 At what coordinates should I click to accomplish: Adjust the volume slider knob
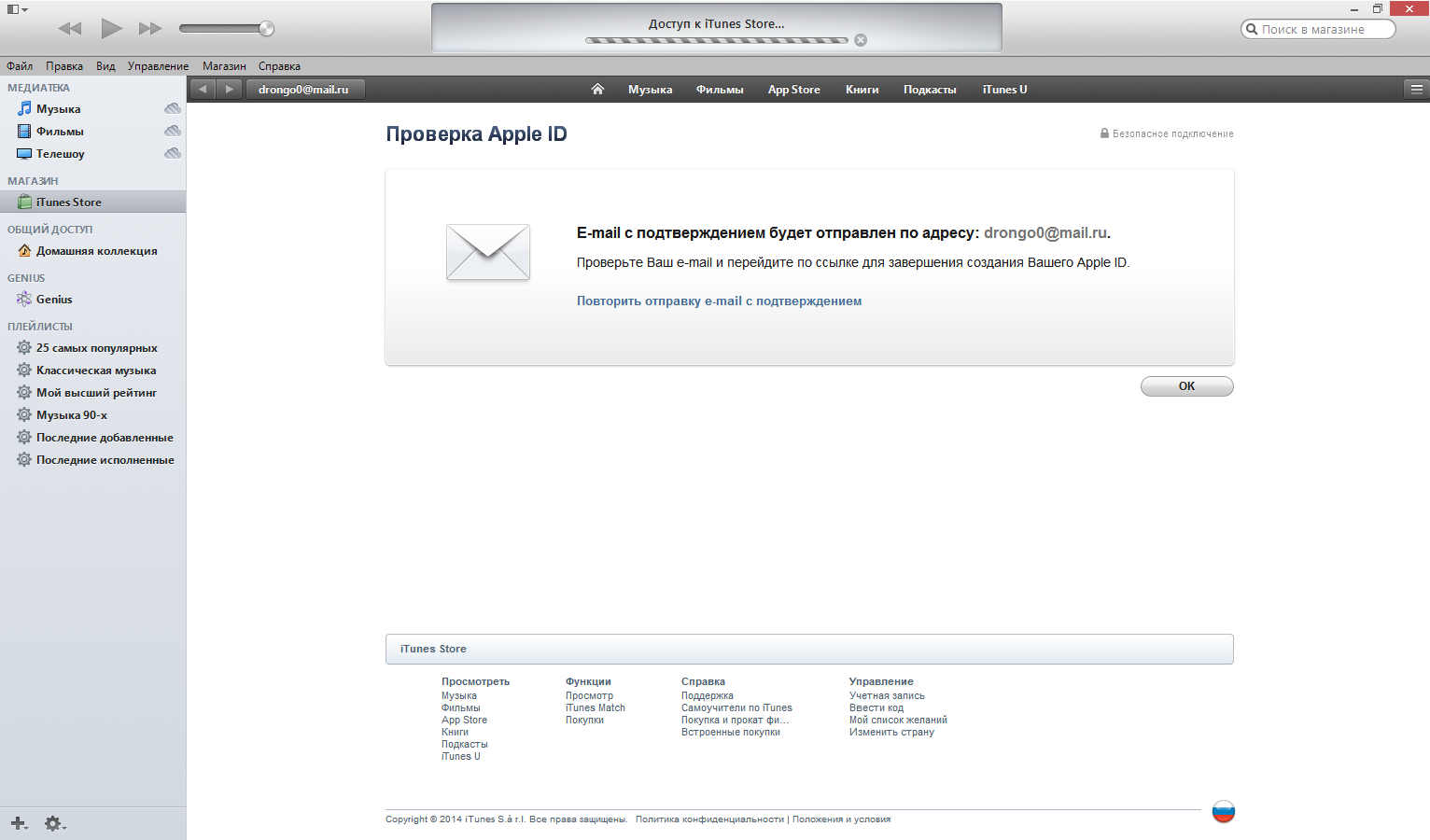click(x=266, y=28)
